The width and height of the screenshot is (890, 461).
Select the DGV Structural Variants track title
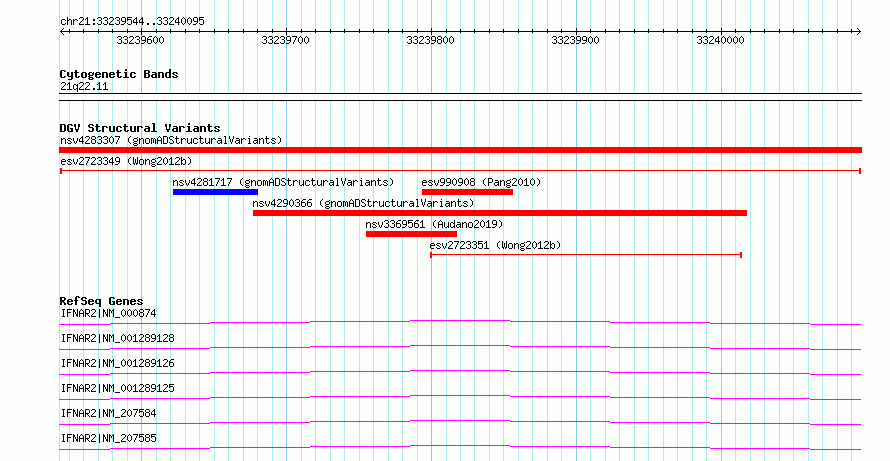pos(140,128)
